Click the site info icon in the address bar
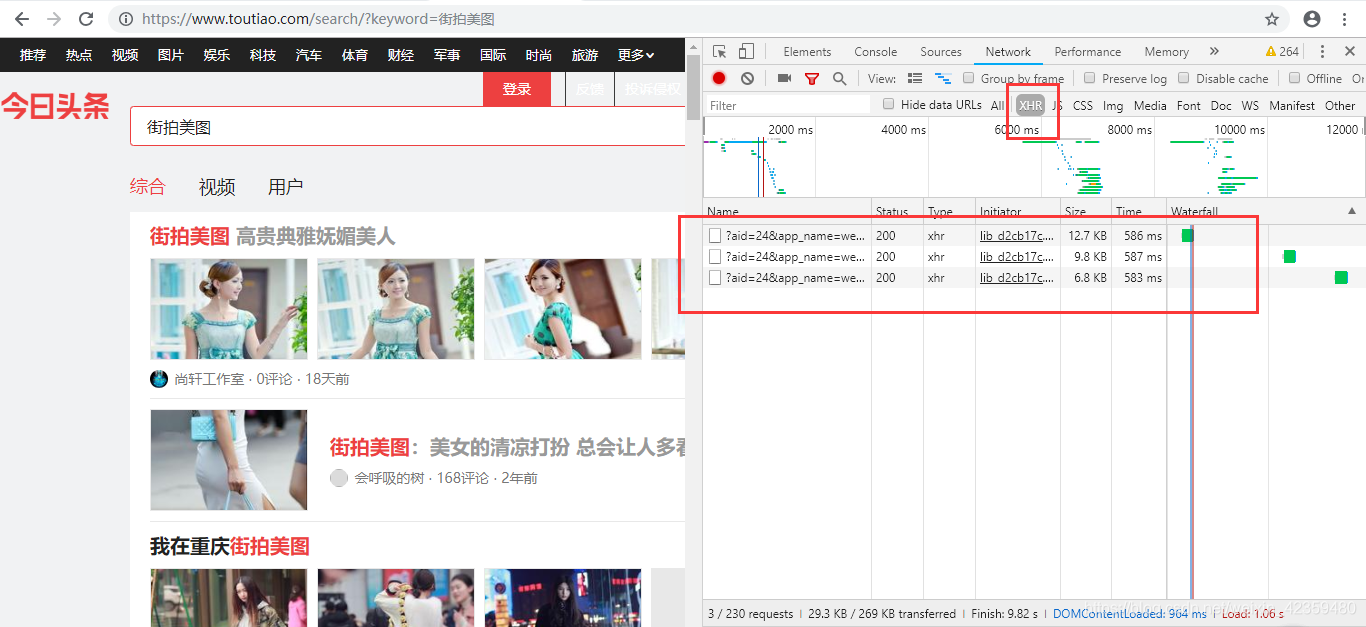Screen dimensions: 1366x627 (125, 19)
